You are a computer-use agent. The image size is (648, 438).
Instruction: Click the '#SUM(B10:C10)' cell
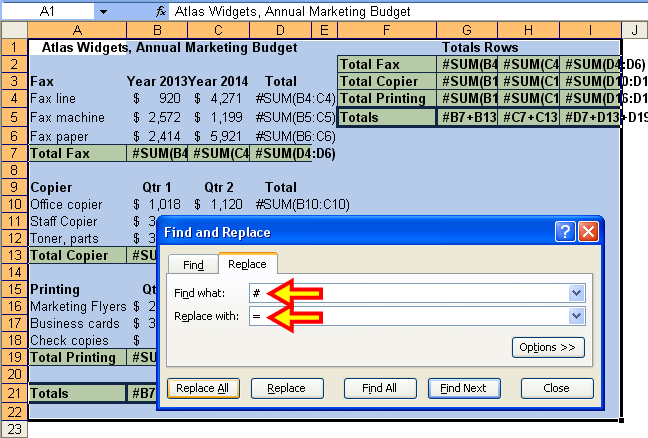coord(302,205)
